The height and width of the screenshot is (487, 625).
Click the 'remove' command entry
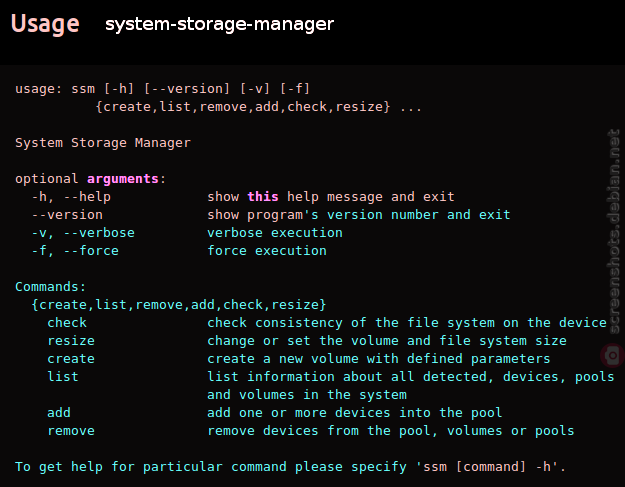tap(71, 430)
